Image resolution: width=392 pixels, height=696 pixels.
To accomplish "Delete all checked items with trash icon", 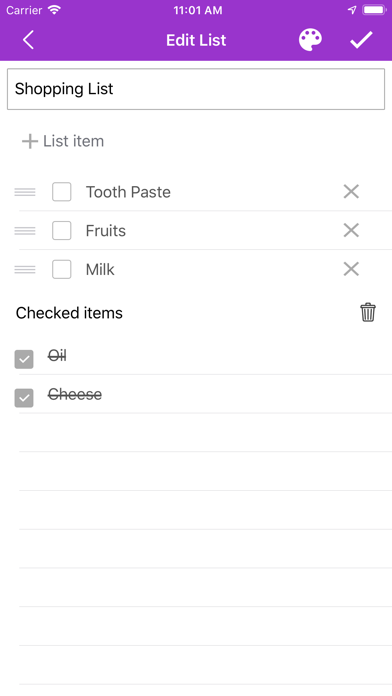I will [x=368, y=312].
